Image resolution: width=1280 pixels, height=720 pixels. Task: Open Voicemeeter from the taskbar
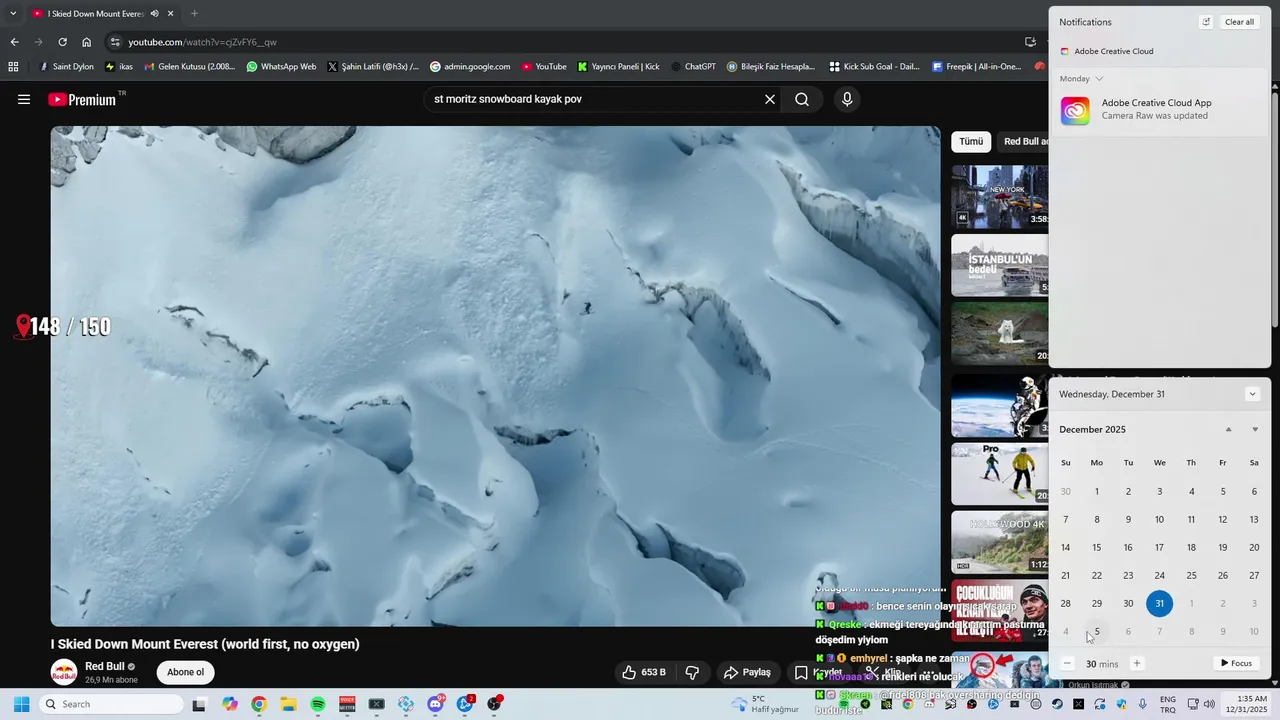[x=347, y=704]
